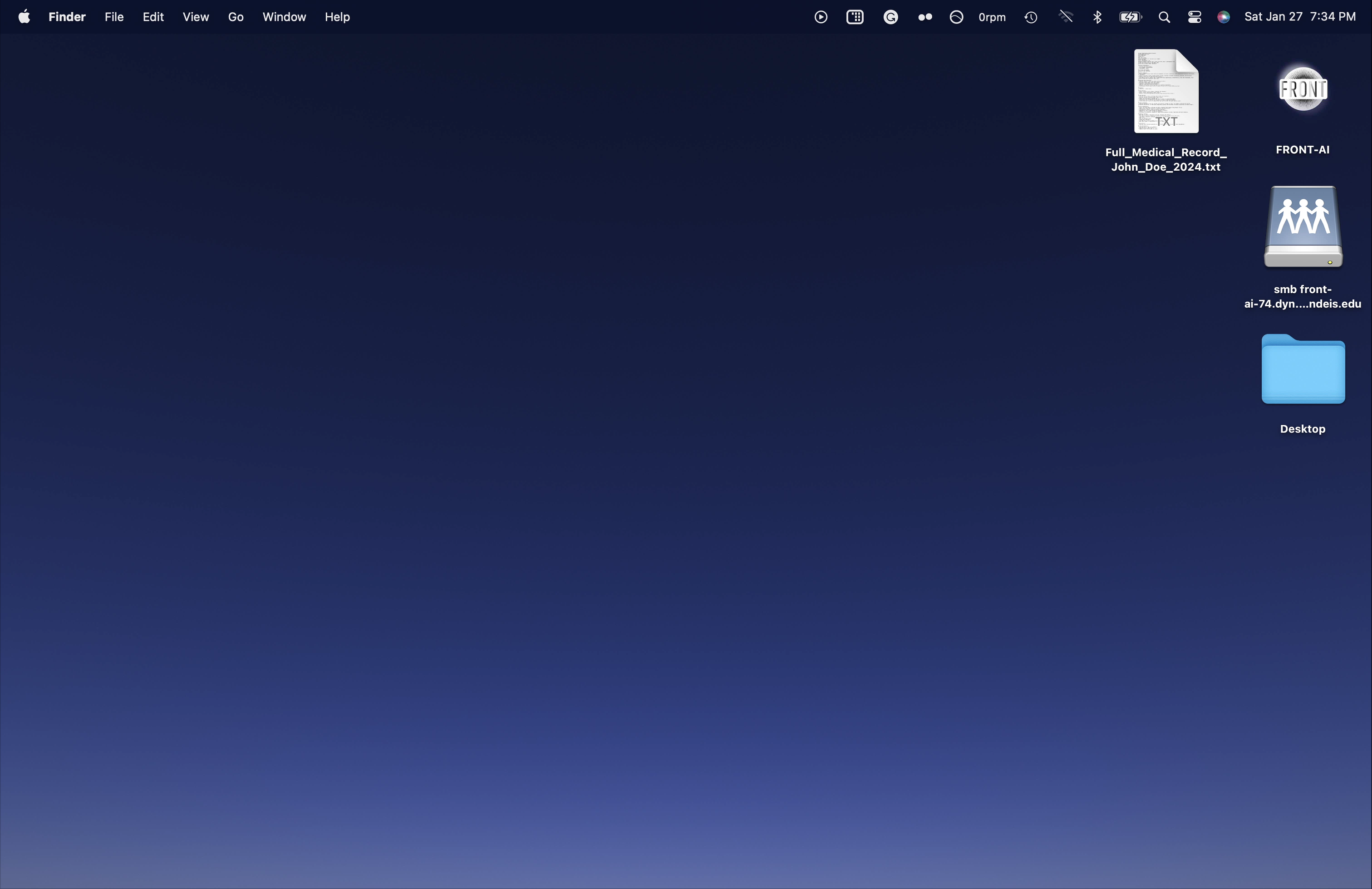Open the Apple menu
This screenshot has height=889, width=1372.
pos(24,17)
